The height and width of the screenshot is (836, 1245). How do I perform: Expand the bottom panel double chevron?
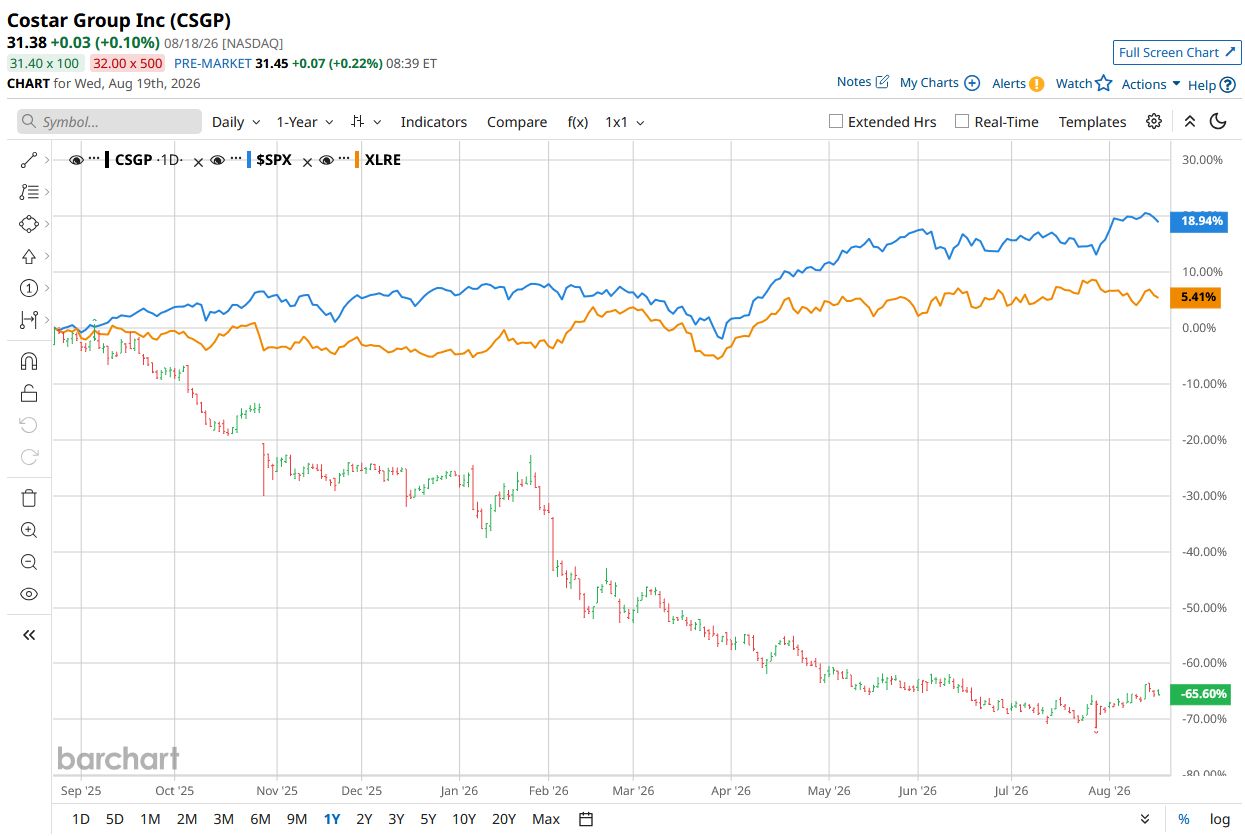pos(1144,819)
